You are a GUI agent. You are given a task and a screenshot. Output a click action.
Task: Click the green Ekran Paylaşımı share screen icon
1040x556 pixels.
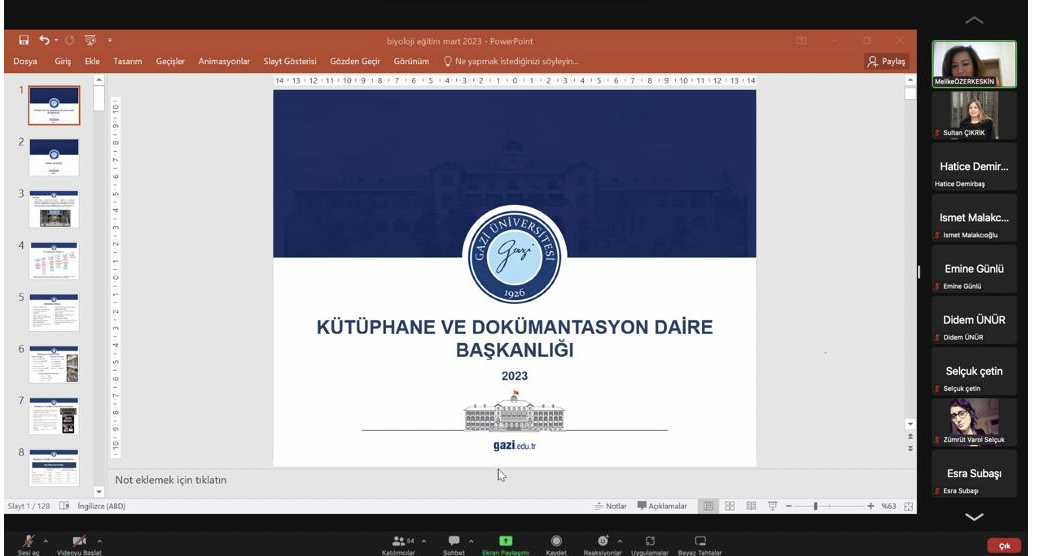click(x=505, y=541)
